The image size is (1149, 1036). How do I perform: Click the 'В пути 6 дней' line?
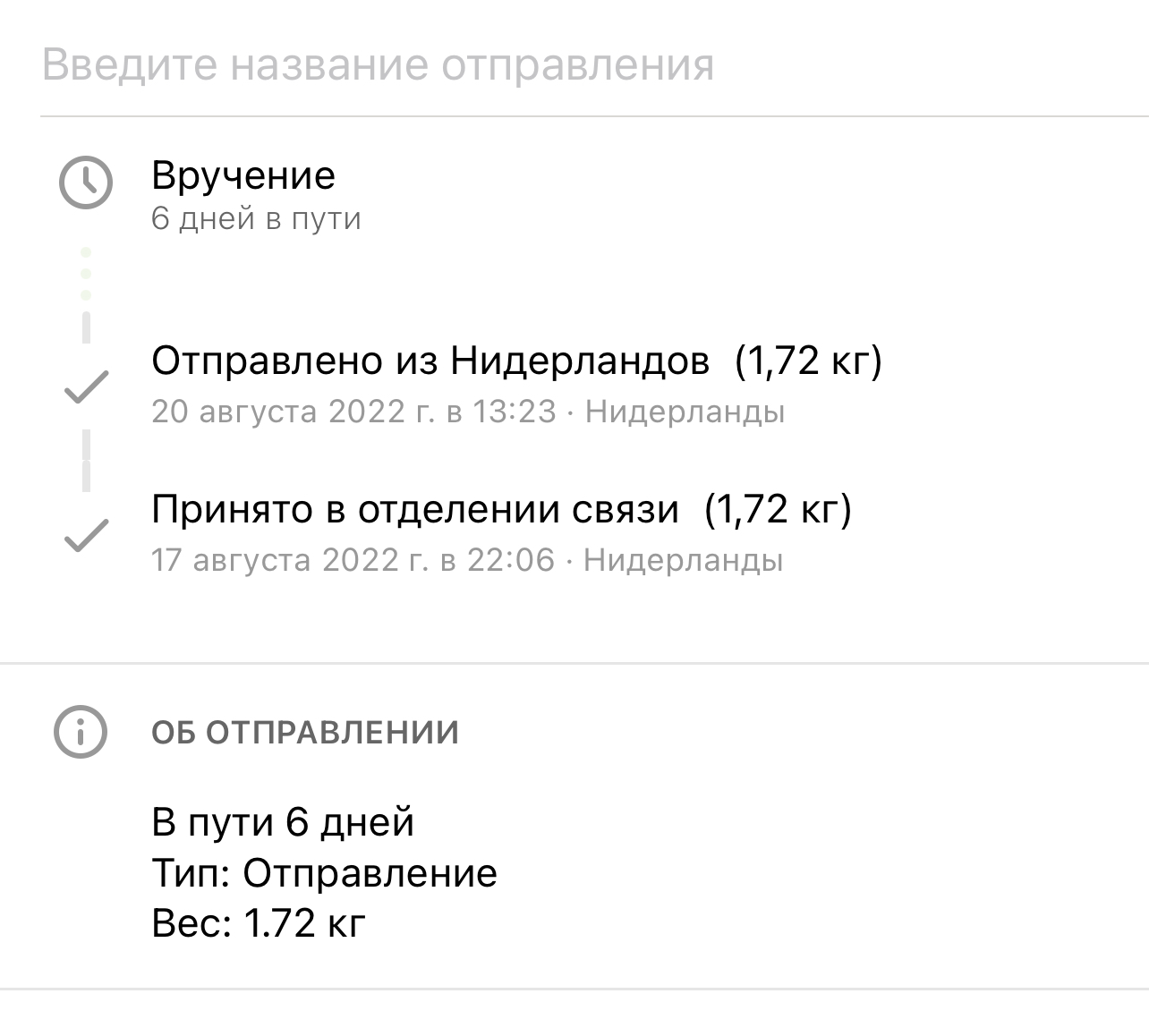(283, 822)
